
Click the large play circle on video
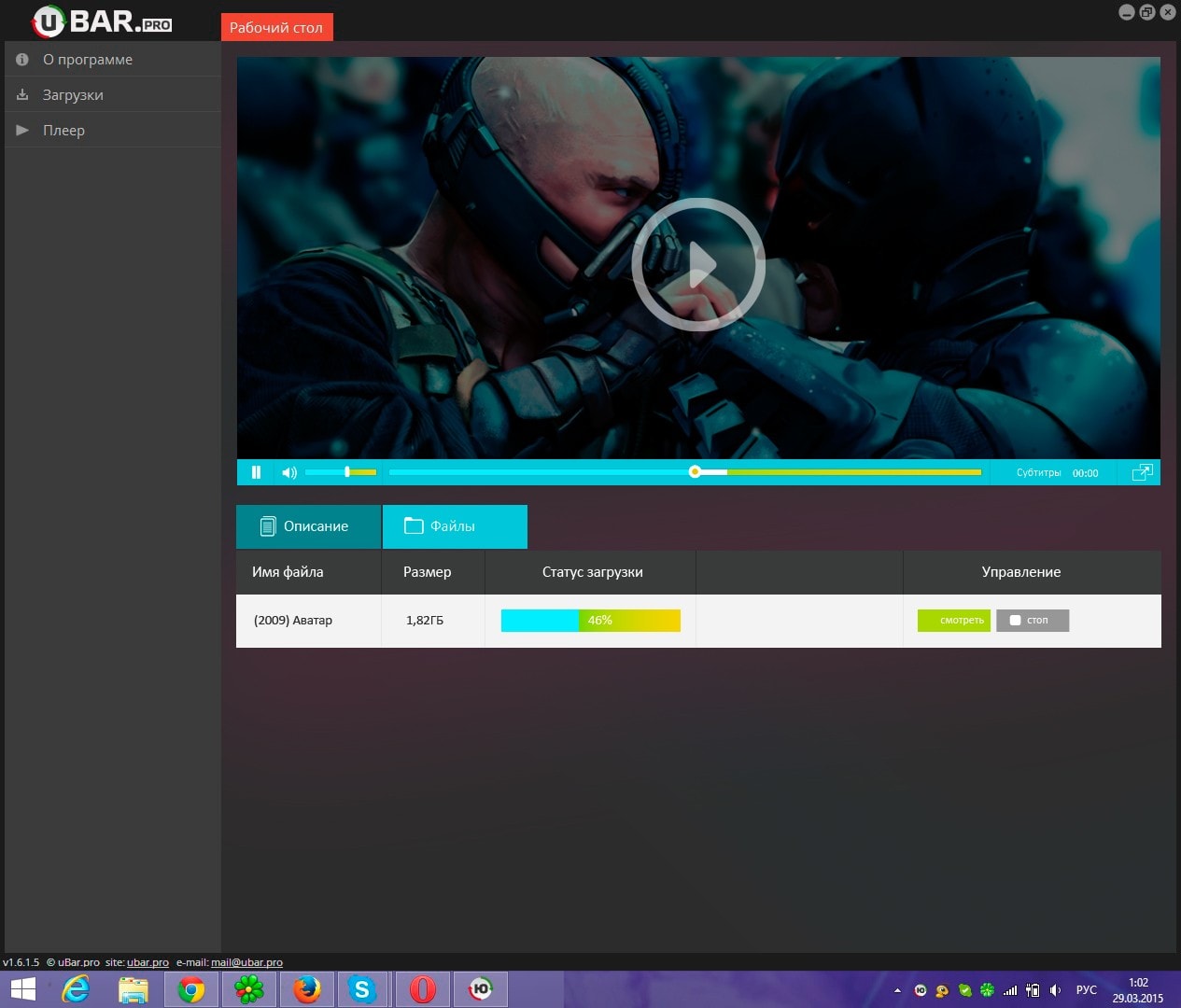click(698, 265)
